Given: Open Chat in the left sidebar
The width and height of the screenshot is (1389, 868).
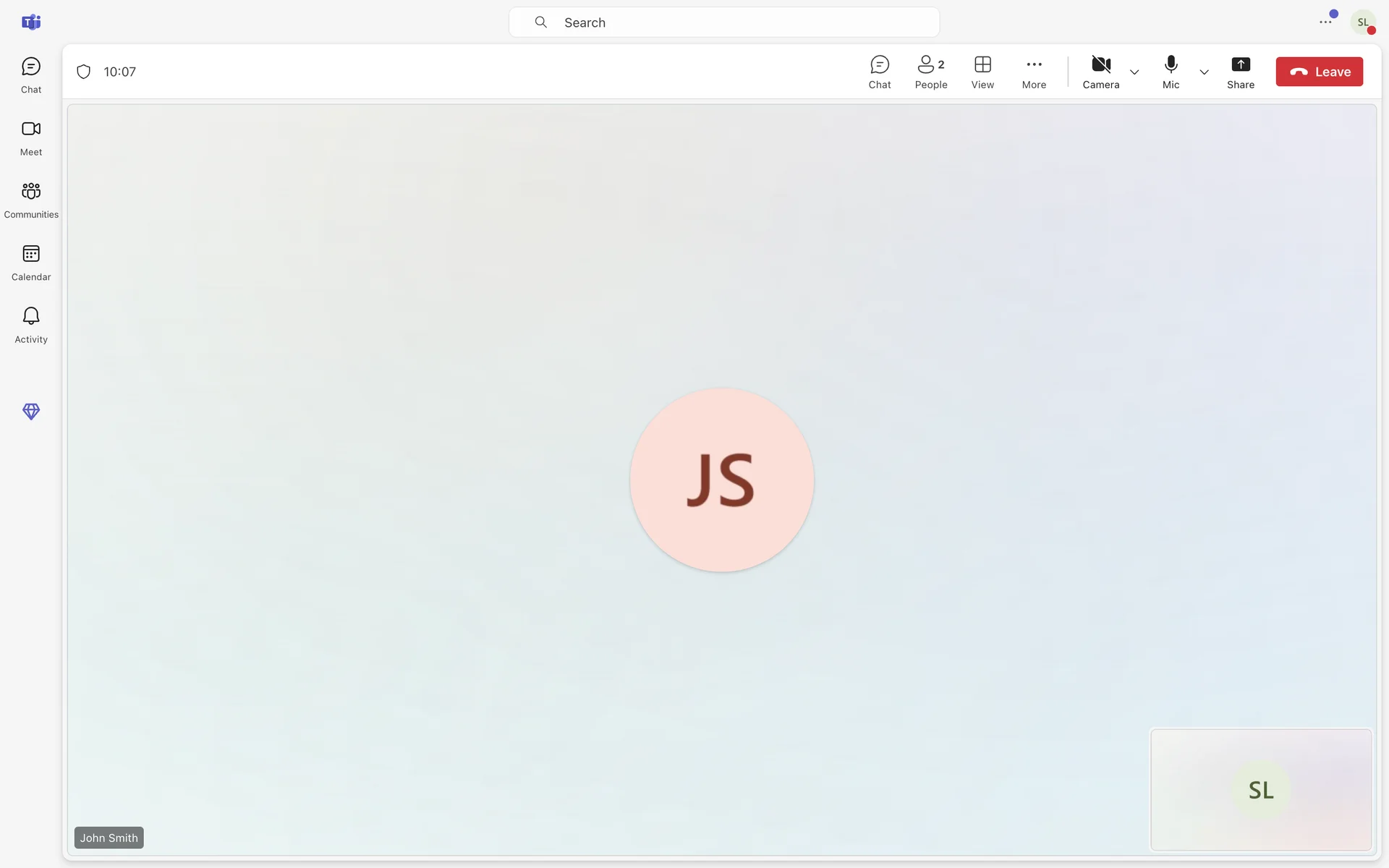Looking at the screenshot, I should (31, 75).
